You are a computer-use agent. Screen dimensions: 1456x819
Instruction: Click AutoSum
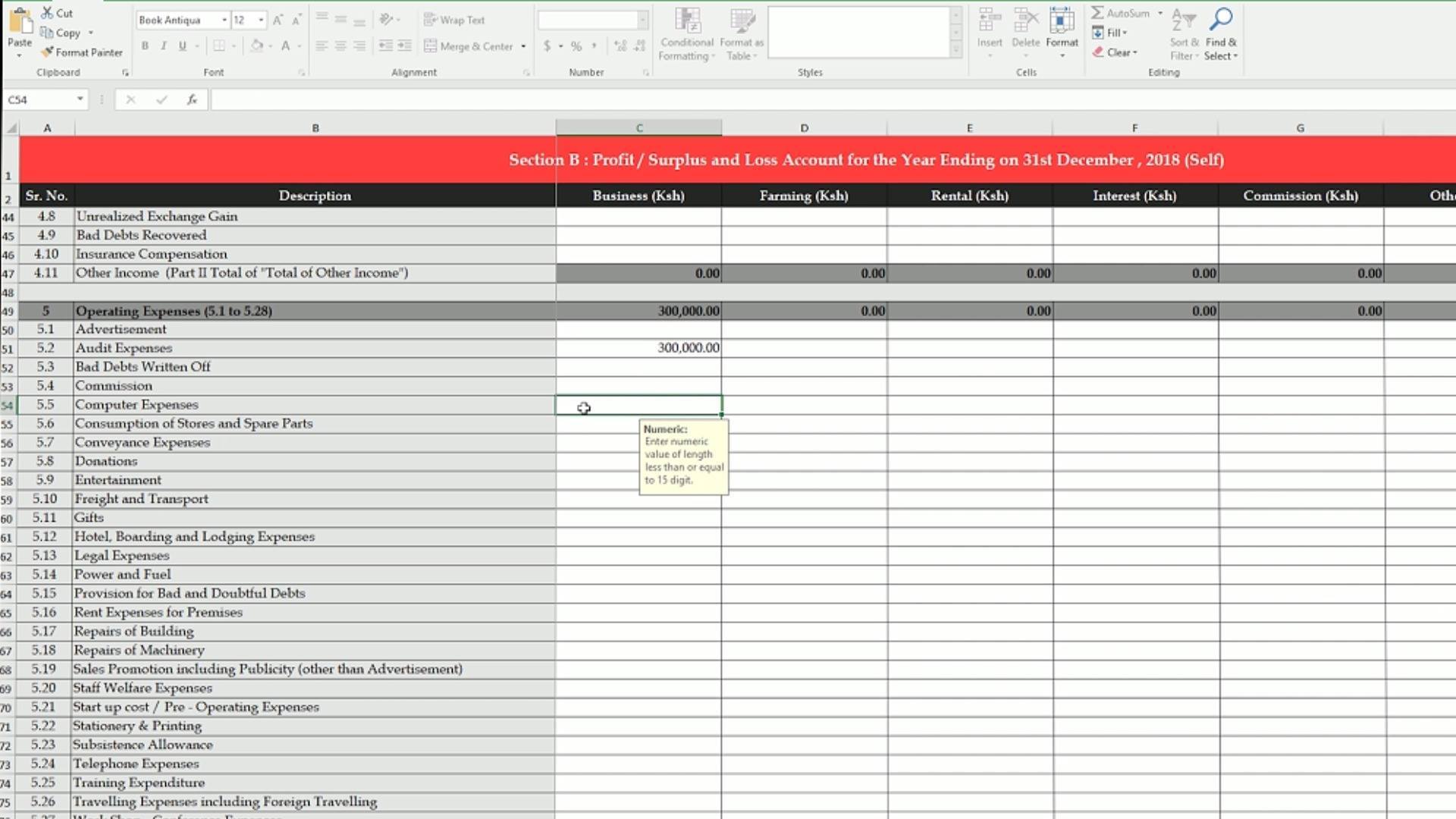coord(1121,13)
